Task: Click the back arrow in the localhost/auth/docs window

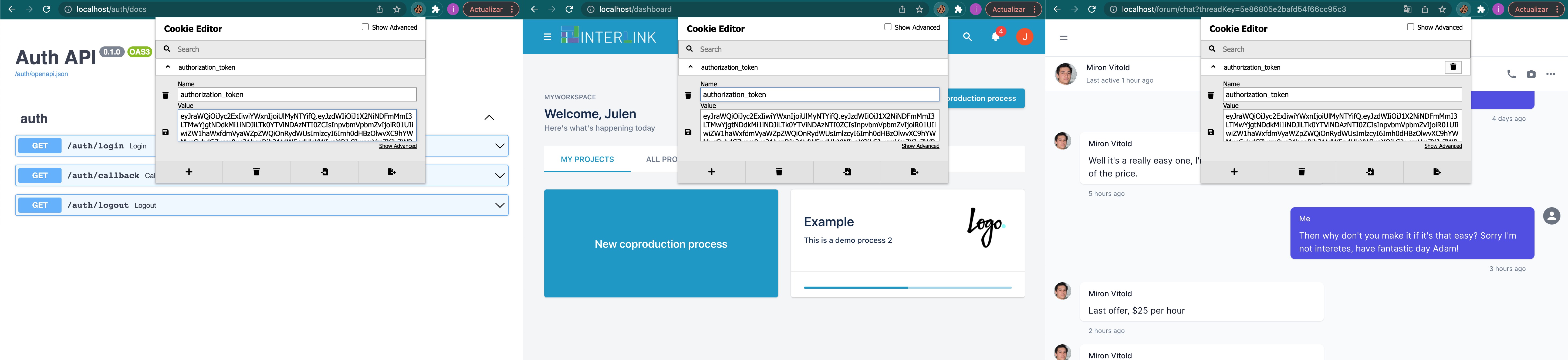Action: tap(12, 9)
